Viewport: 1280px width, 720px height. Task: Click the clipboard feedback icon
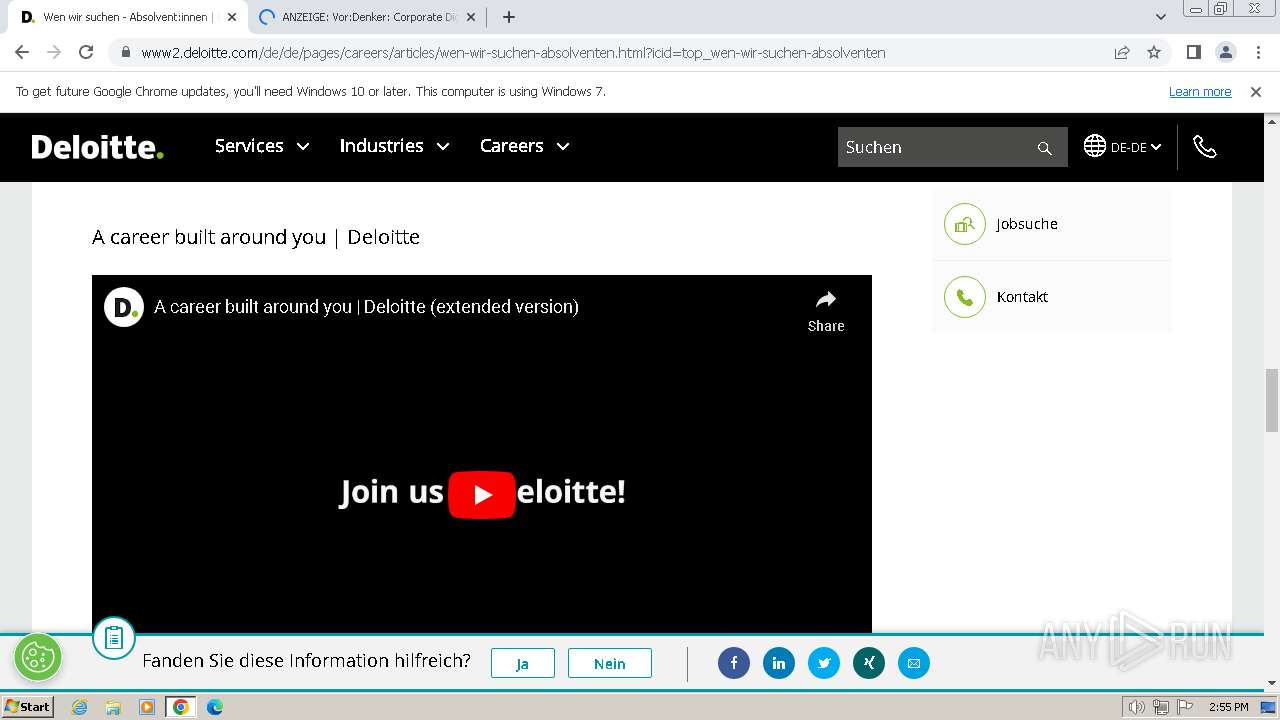(x=114, y=638)
